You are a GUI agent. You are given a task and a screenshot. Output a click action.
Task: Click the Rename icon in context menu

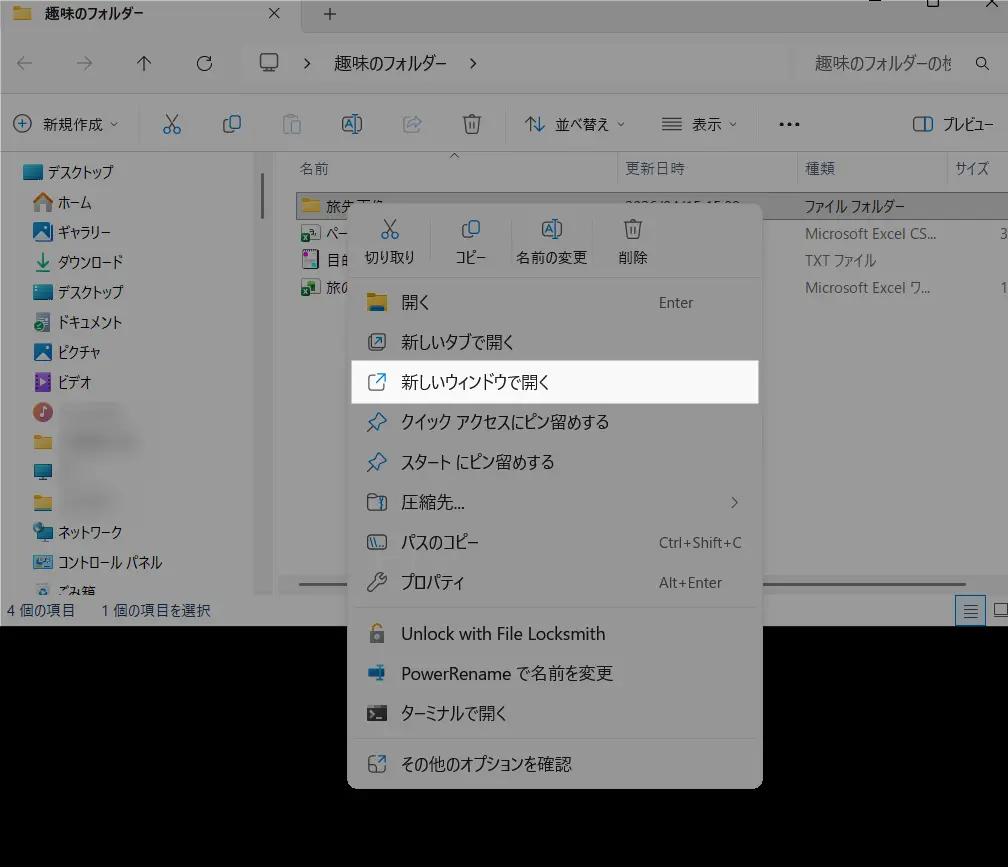coord(551,231)
